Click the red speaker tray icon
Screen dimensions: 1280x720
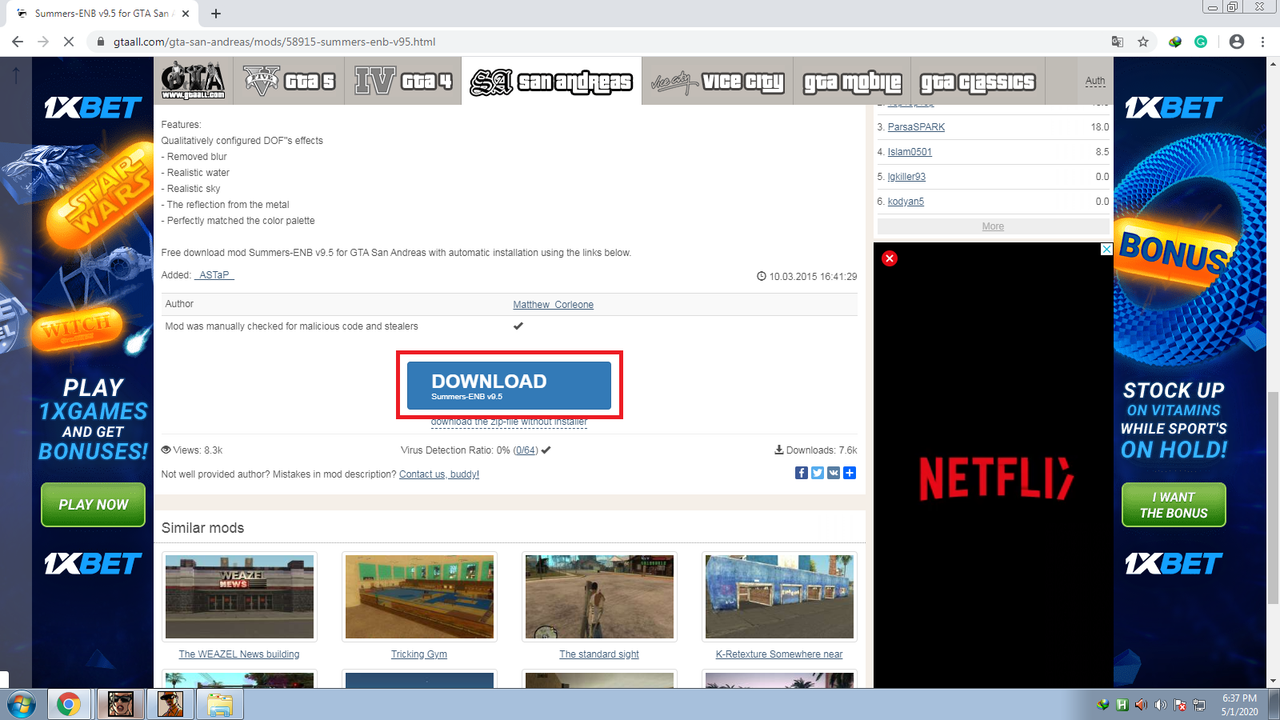[x=1142, y=704]
